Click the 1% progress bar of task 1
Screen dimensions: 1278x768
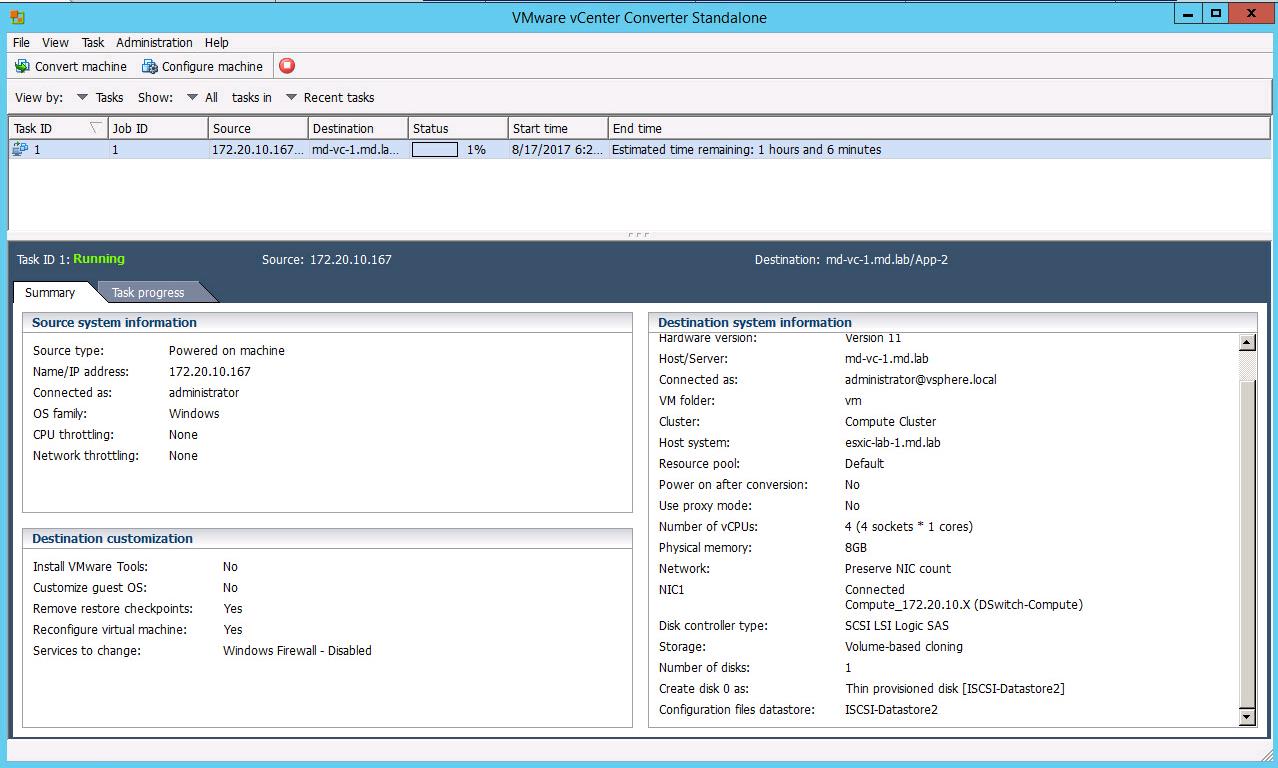tap(435, 149)
